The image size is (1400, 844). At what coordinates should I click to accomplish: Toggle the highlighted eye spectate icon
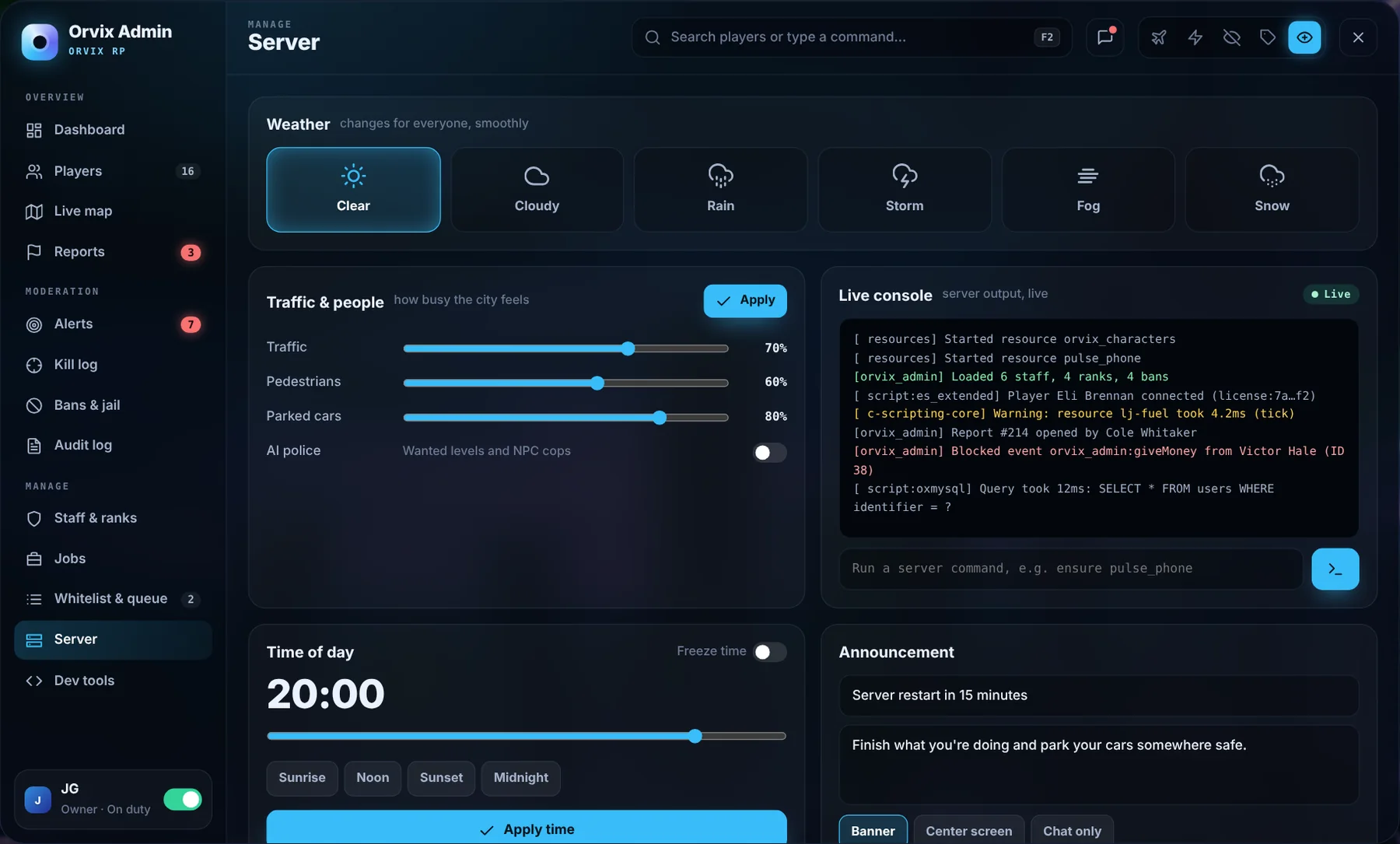(1304, 37)
